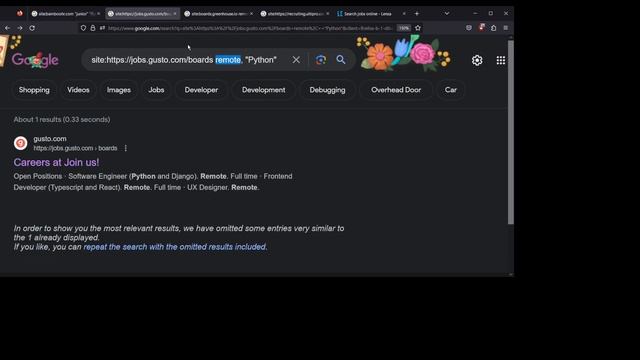Expand the list all tabs chevron

point(447,13)
